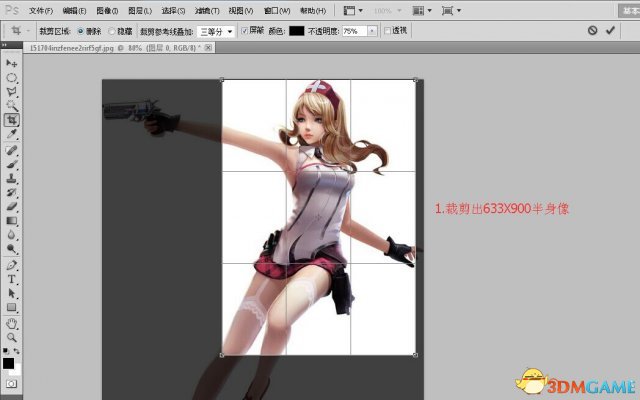Select the Eraser tool
Screen dimensions: 640x400
coord(11,207)
